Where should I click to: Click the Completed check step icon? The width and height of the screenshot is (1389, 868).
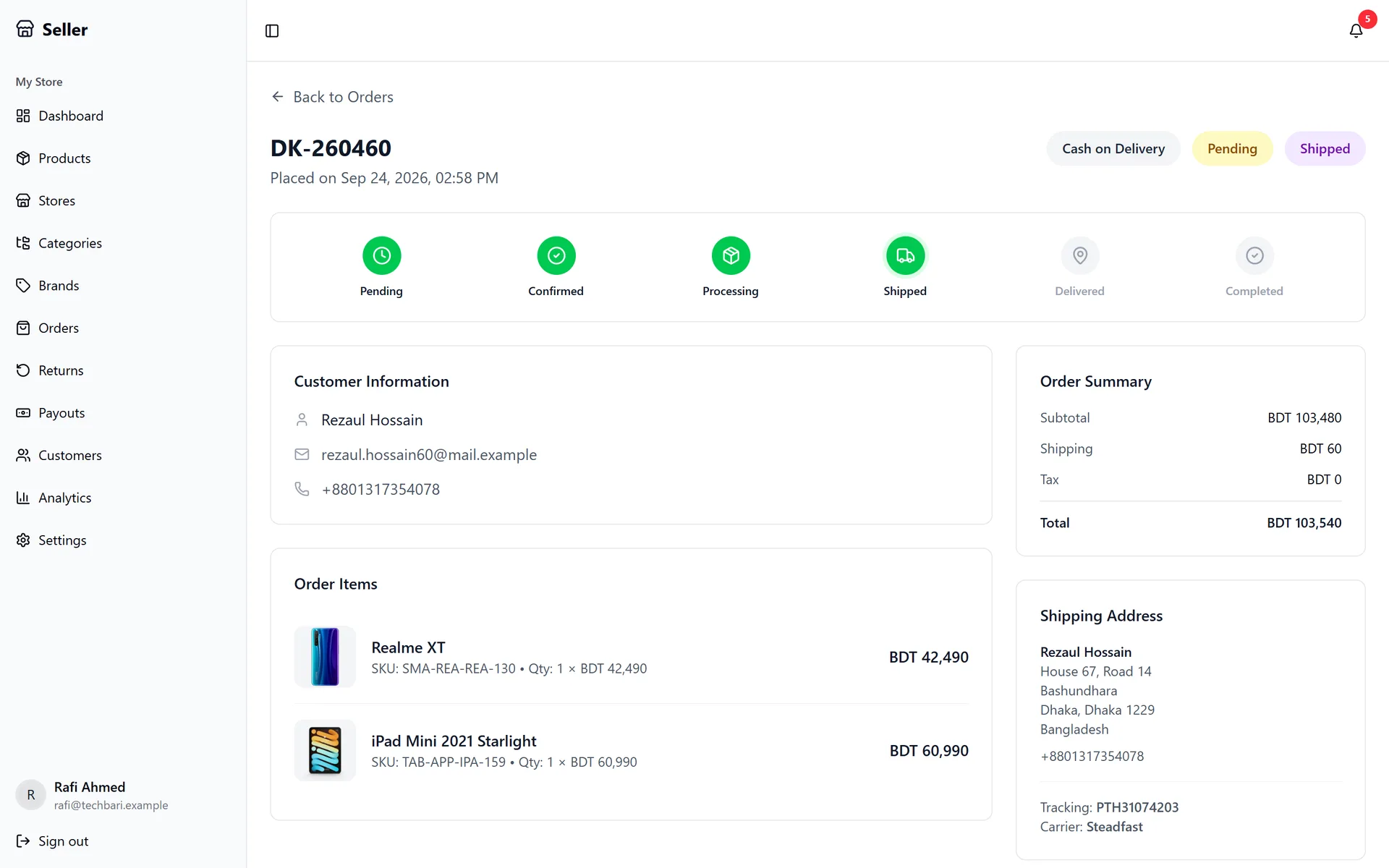pos(1254,255)
